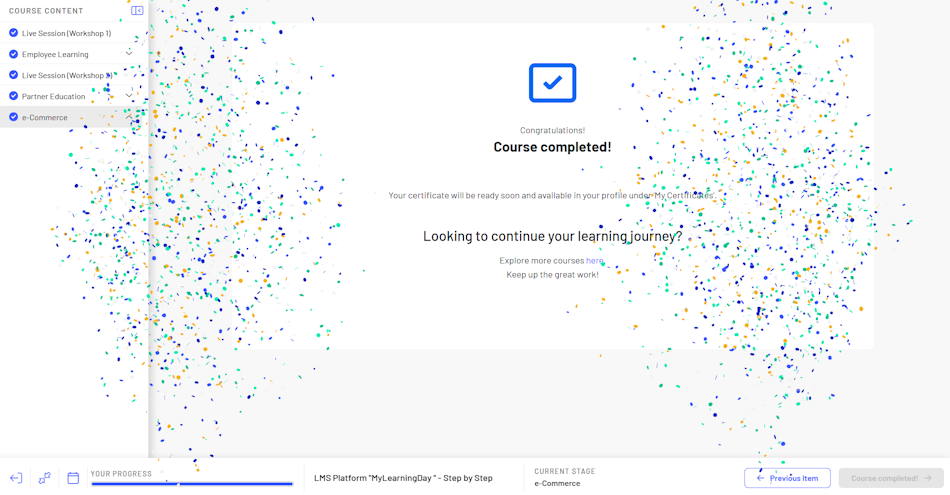Open Live Session (Workshop 1) item
Viewport: 950px width, 495px height.
pos(67,33)
